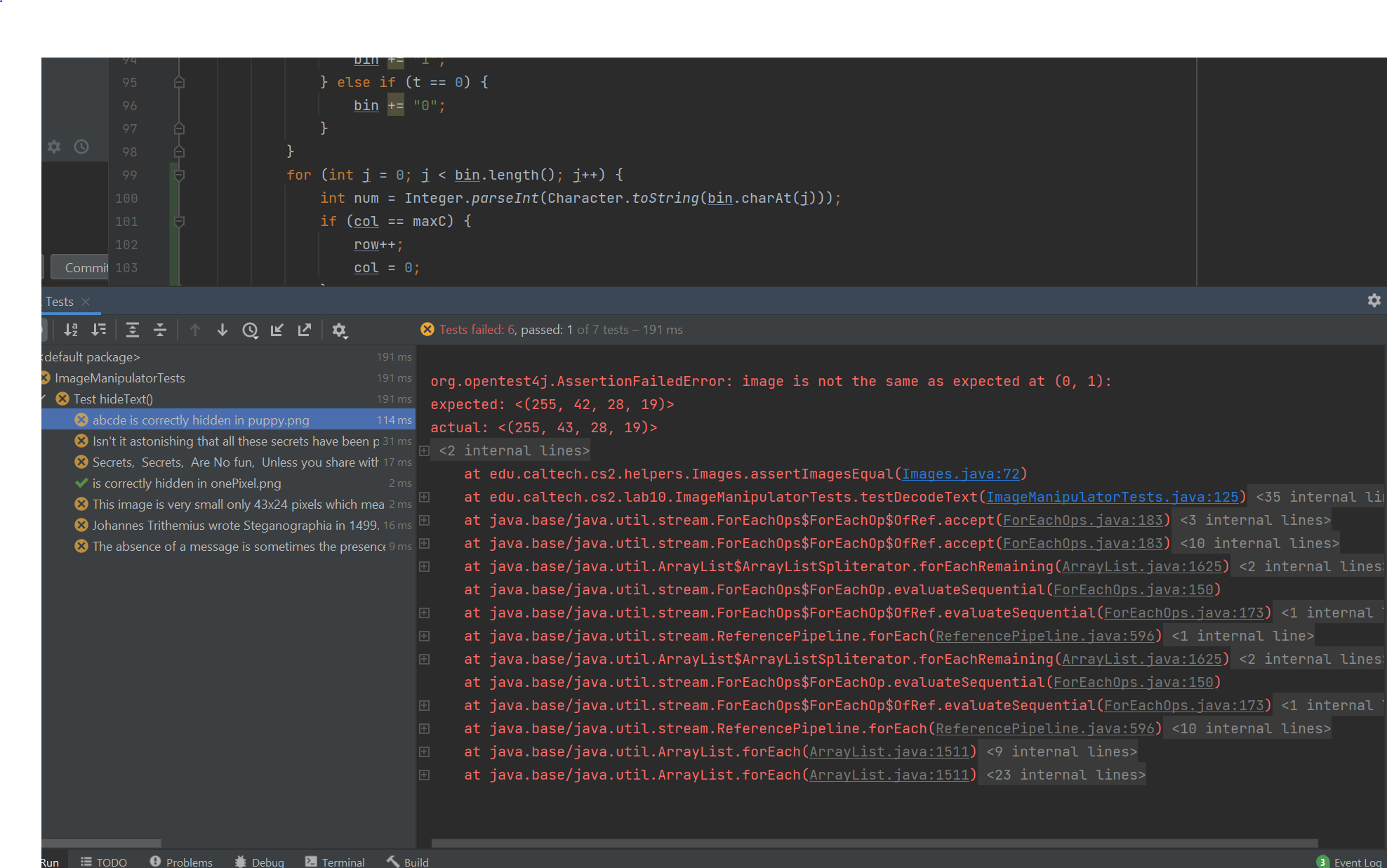Viewport: 1387px width, 868px height.
Task: Open ImageManipulatorTests.java:125 stack trace link
Action: 1112,497
